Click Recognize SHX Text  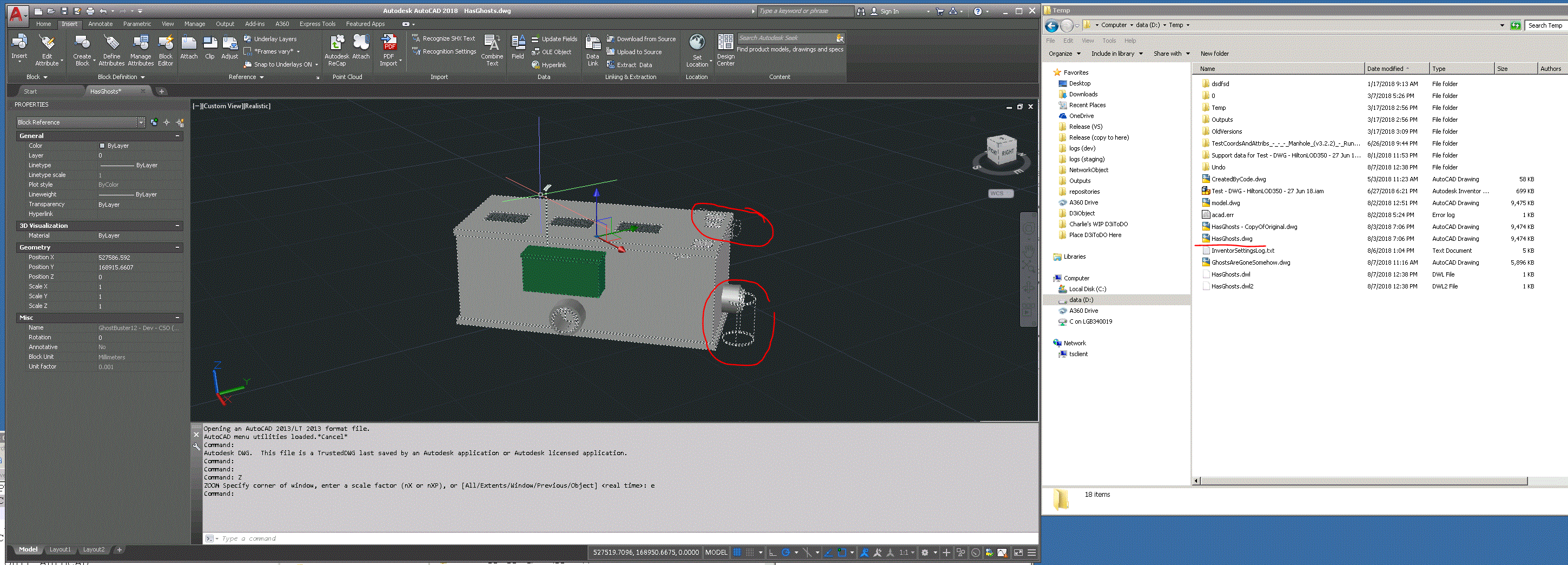point(446,38)
